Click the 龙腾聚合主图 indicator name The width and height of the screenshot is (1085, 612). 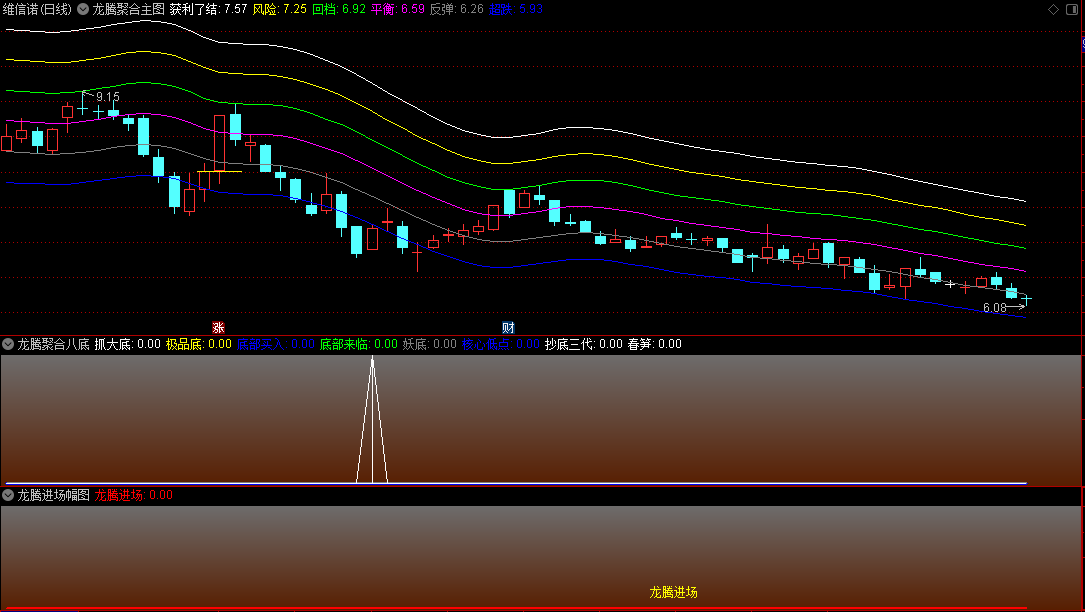point(129,9)
